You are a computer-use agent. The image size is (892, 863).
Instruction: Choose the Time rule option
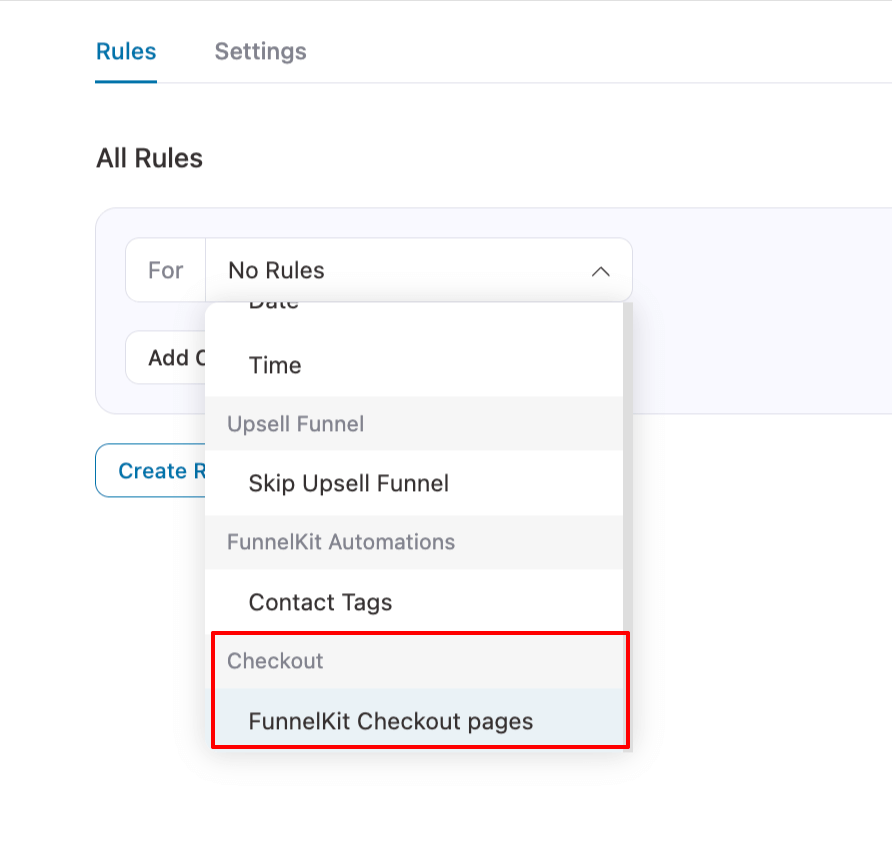click(x=275, y=365)
